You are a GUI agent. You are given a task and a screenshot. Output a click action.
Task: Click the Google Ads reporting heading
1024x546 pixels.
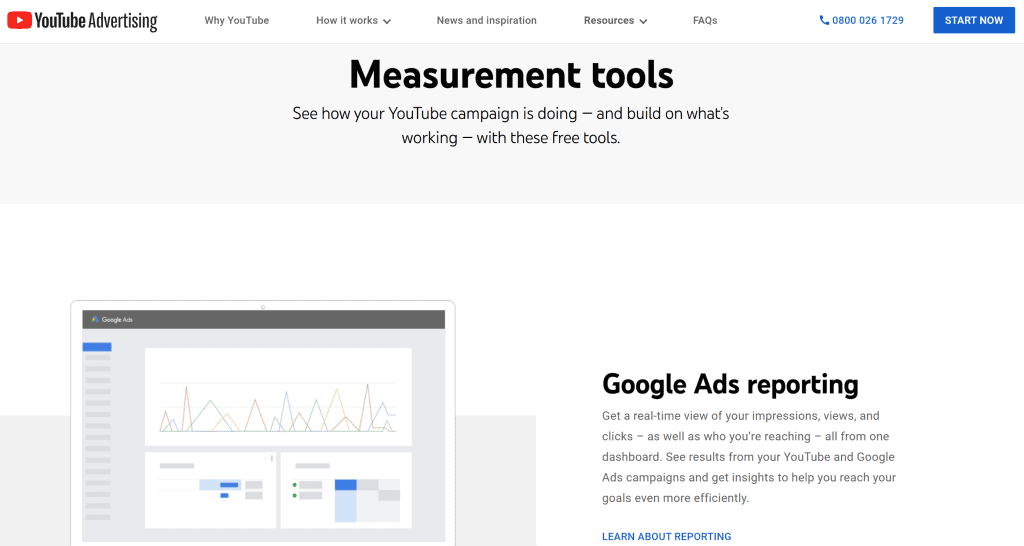[x=730, y=385]
